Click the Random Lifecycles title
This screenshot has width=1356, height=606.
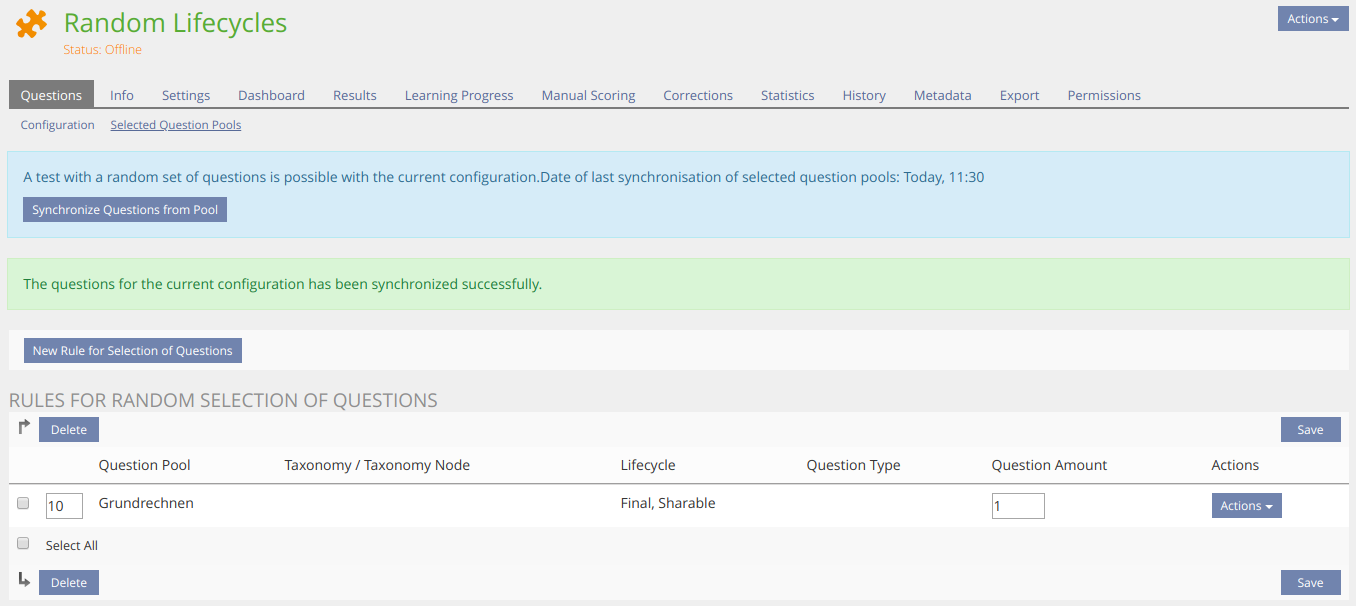click(x=175, y=23)
